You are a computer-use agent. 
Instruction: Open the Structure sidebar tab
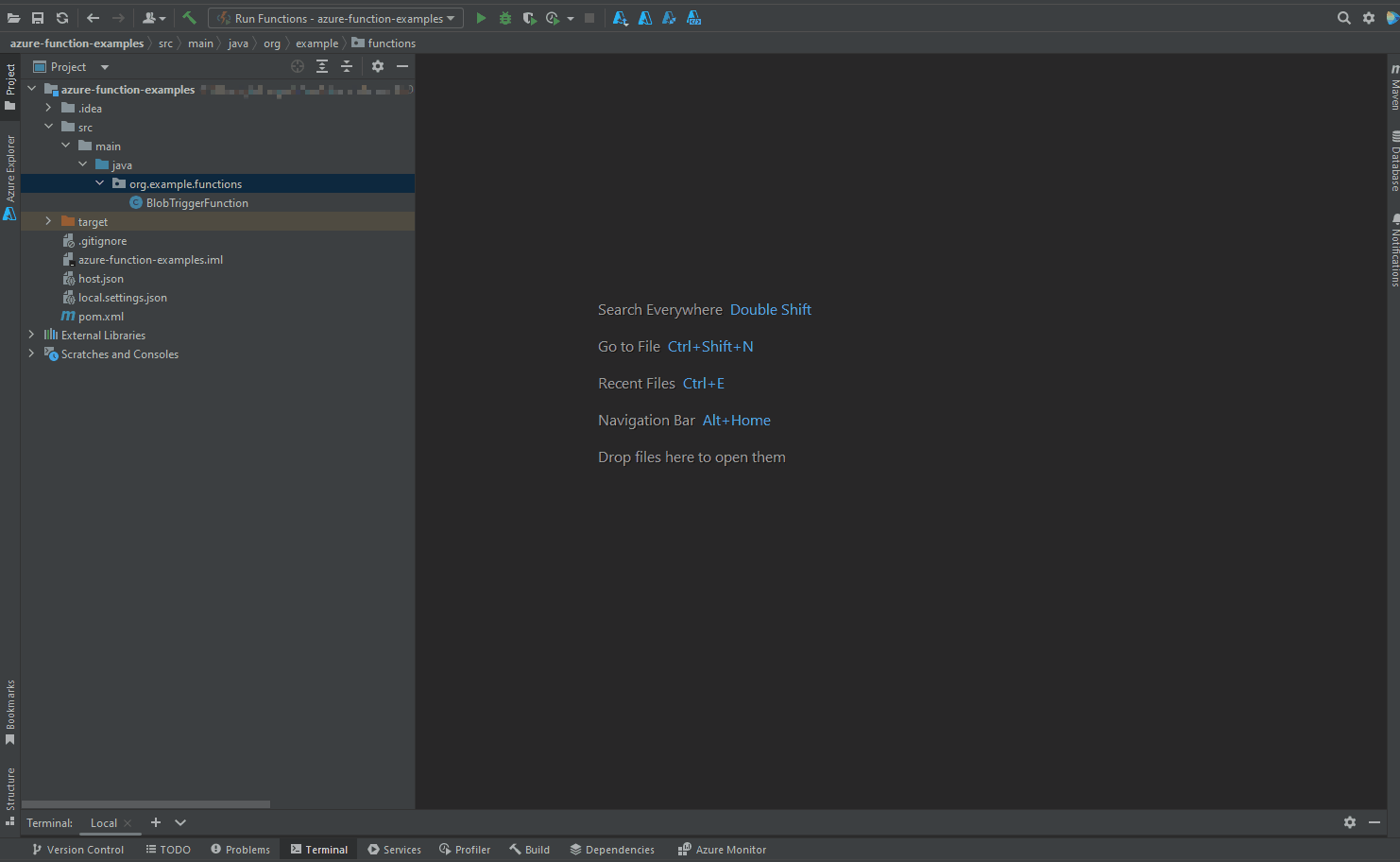coord(10,797)
